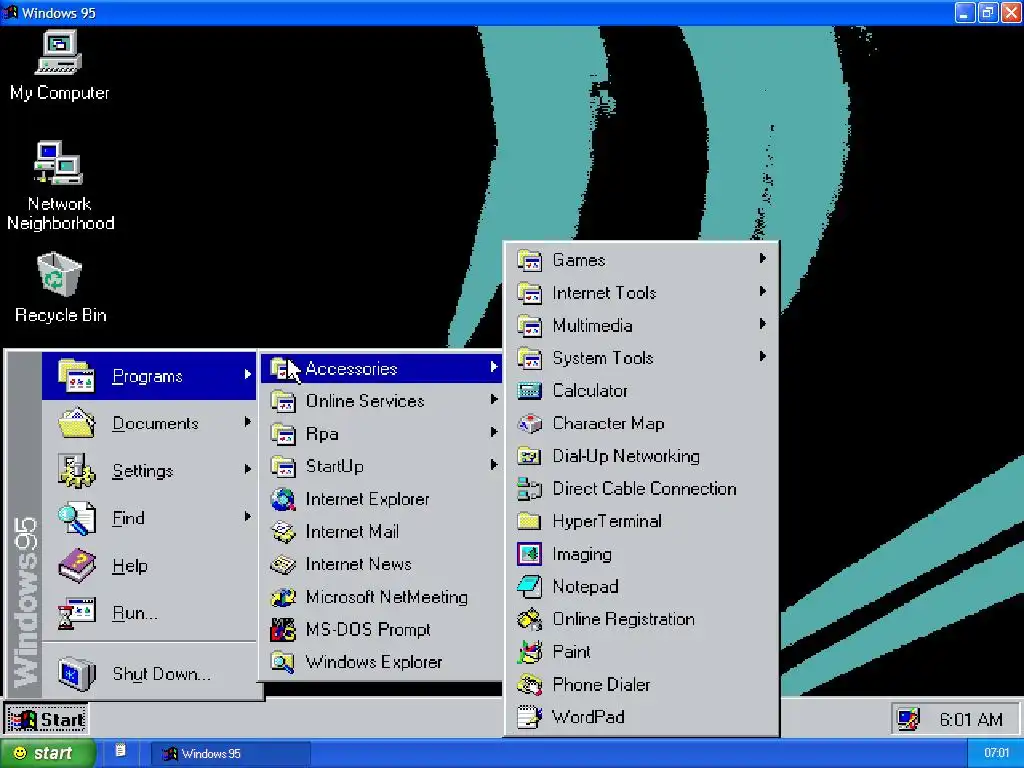The width and height of the screenshot is (1024, 768).
Task: Click the Calculator icon in Accessories
Action: (529, 391)
